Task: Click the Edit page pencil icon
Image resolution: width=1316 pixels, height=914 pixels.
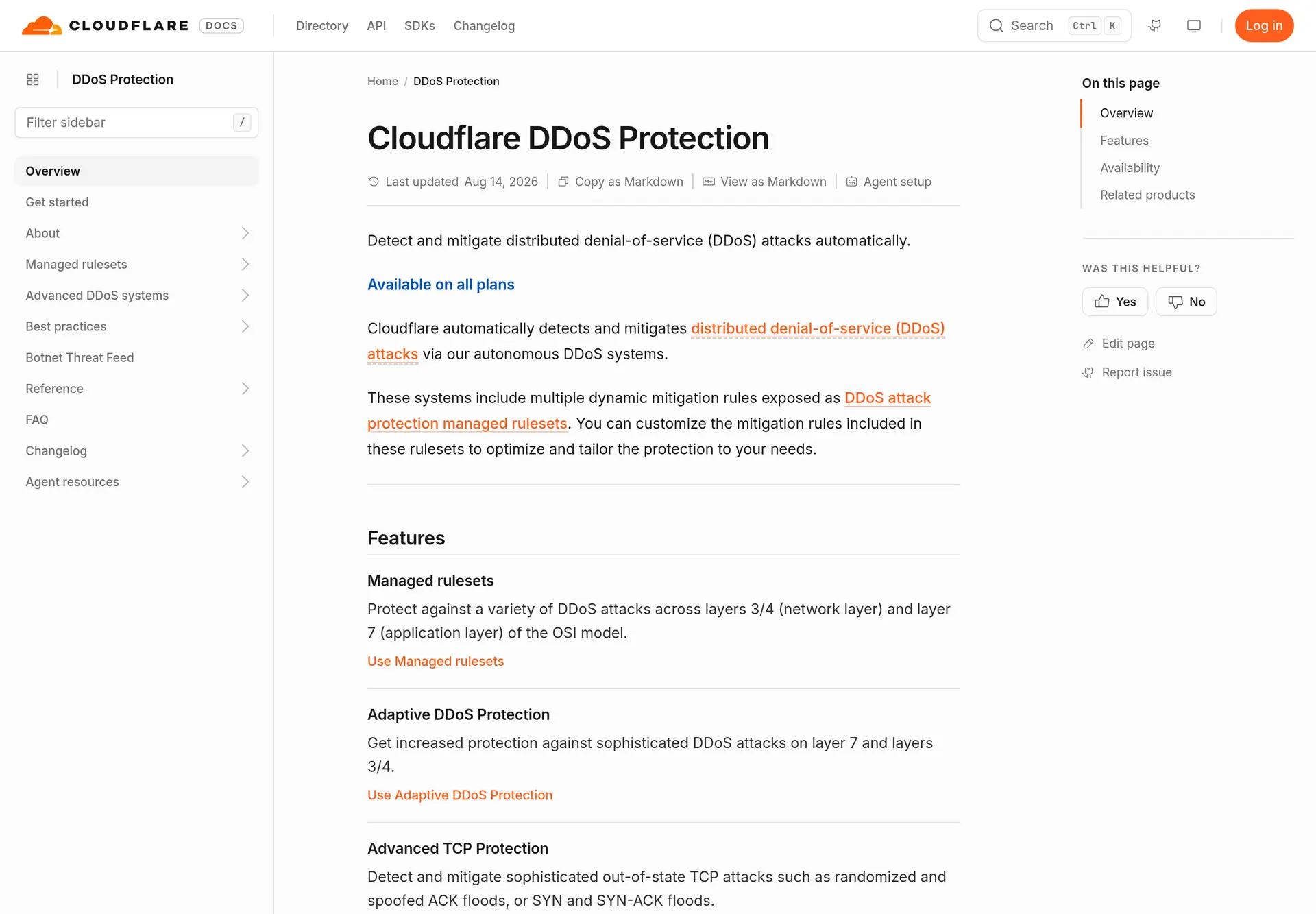Action: click(x=1088, y=344)
